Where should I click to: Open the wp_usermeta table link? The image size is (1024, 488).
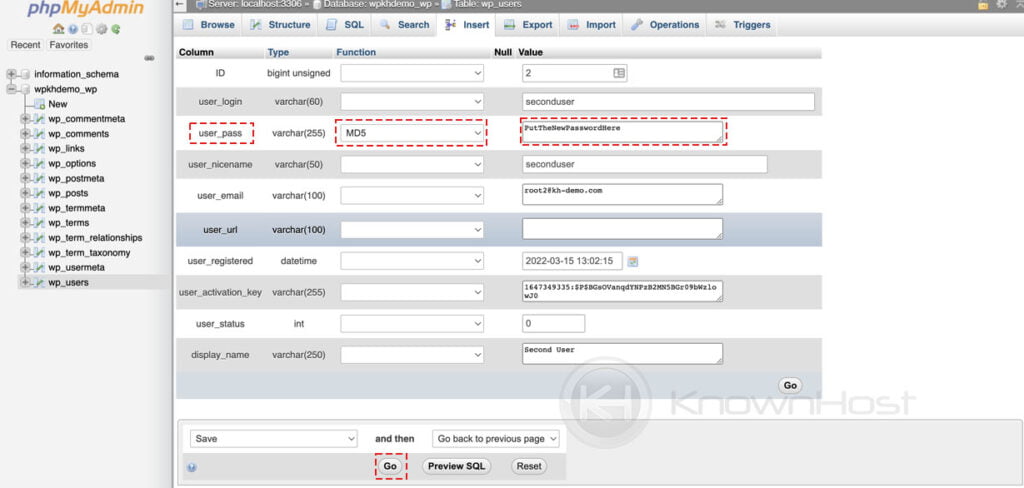[76, 268]
